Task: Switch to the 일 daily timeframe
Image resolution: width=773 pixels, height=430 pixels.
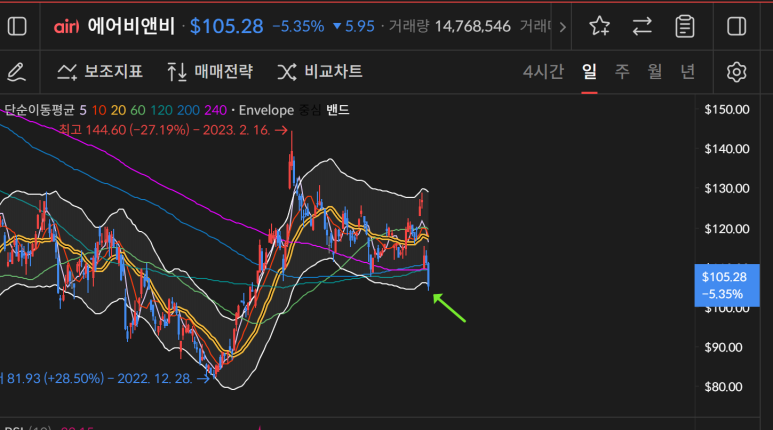Action: [x=589, y=72]
